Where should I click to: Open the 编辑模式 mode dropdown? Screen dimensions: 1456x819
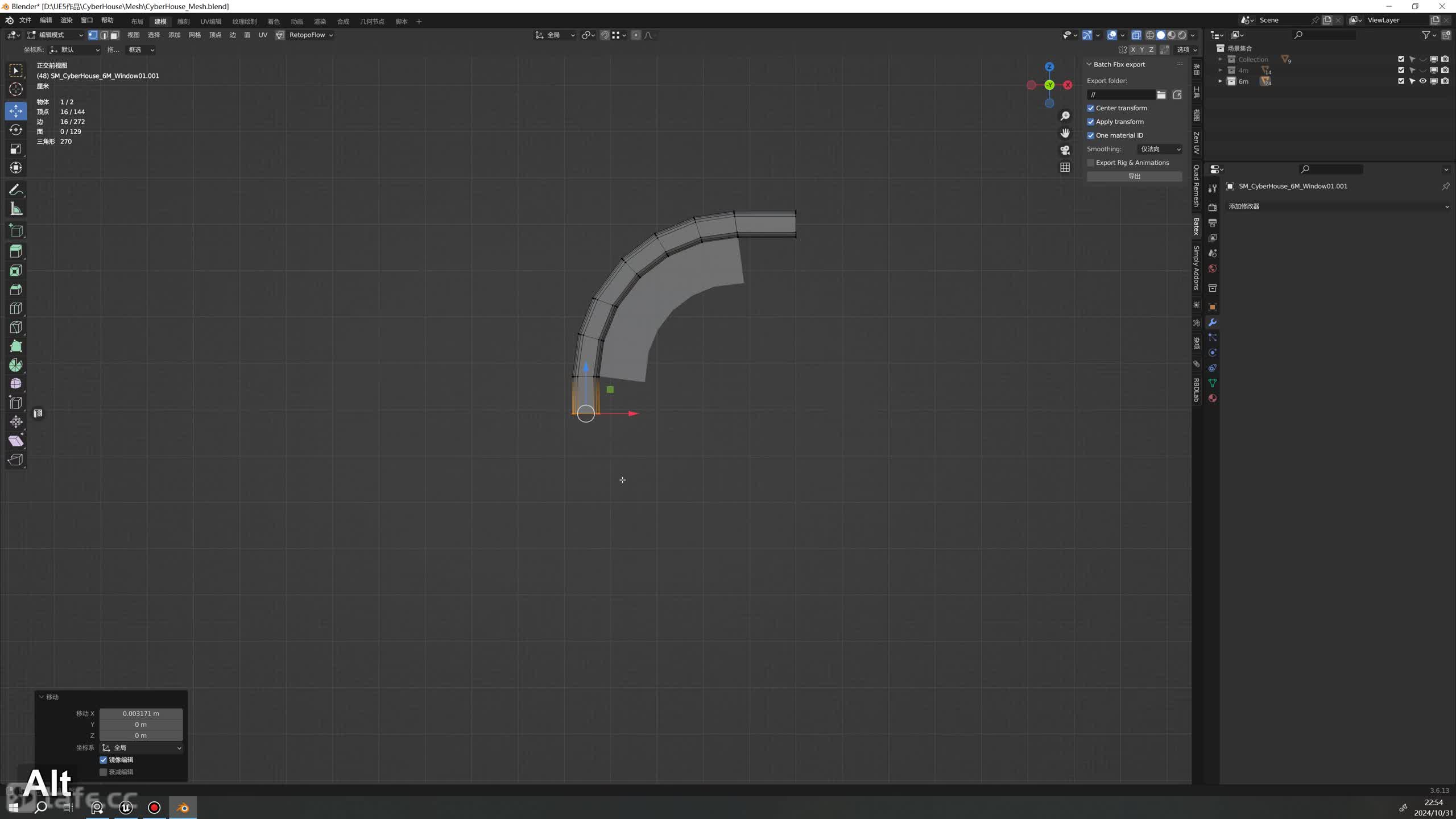(x=55, y=35)
